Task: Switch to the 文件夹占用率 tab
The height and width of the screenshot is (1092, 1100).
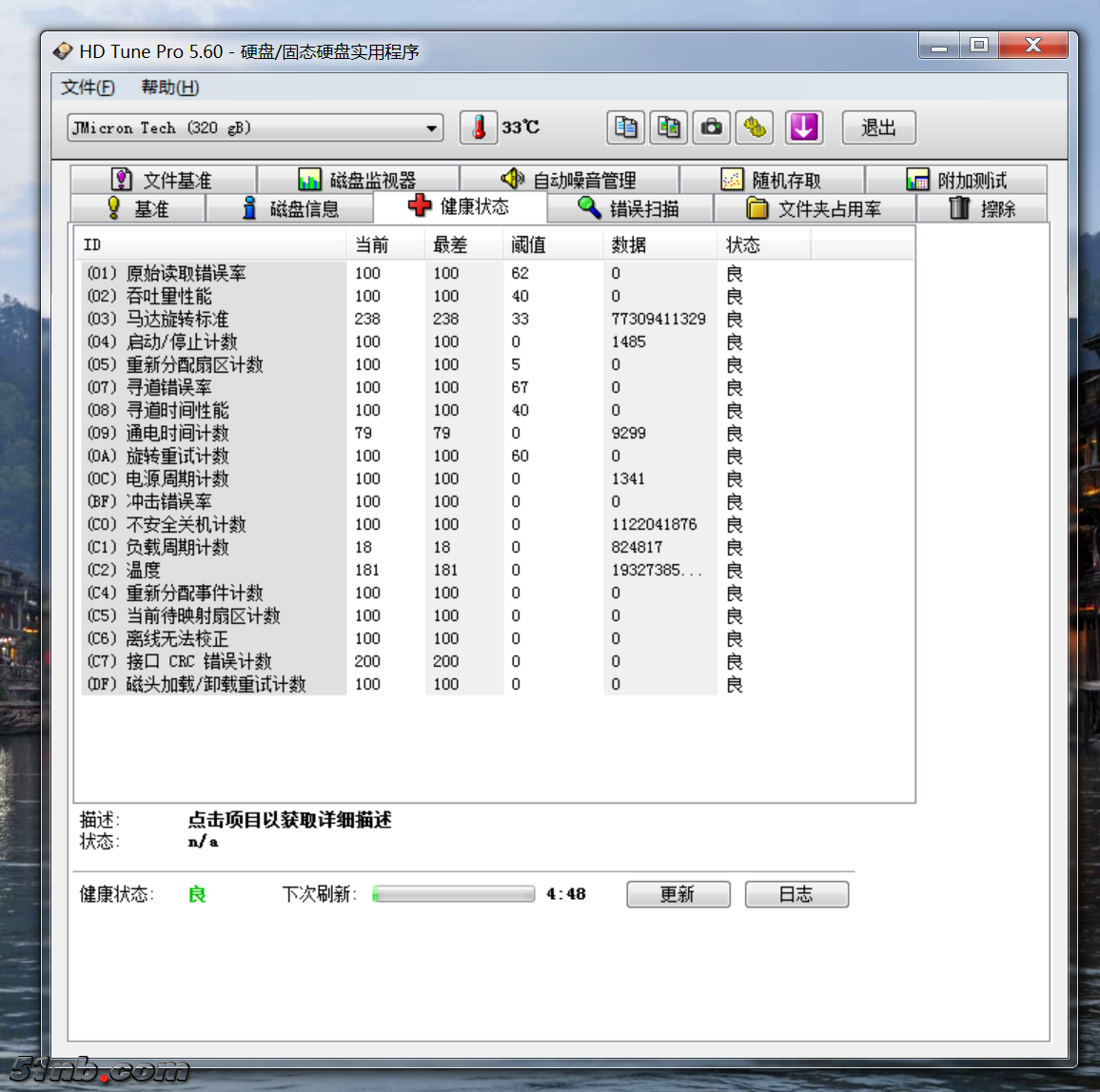Action: [x=815, y=208]
